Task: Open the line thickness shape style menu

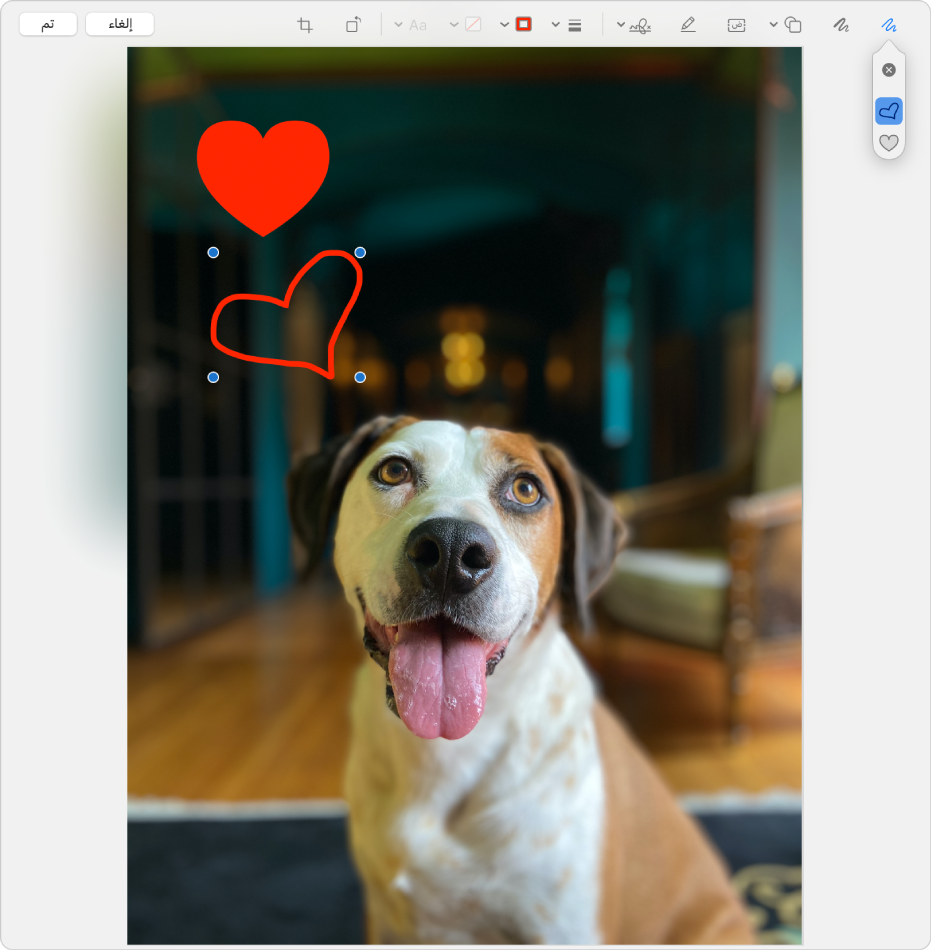Action: pos(574,25)
